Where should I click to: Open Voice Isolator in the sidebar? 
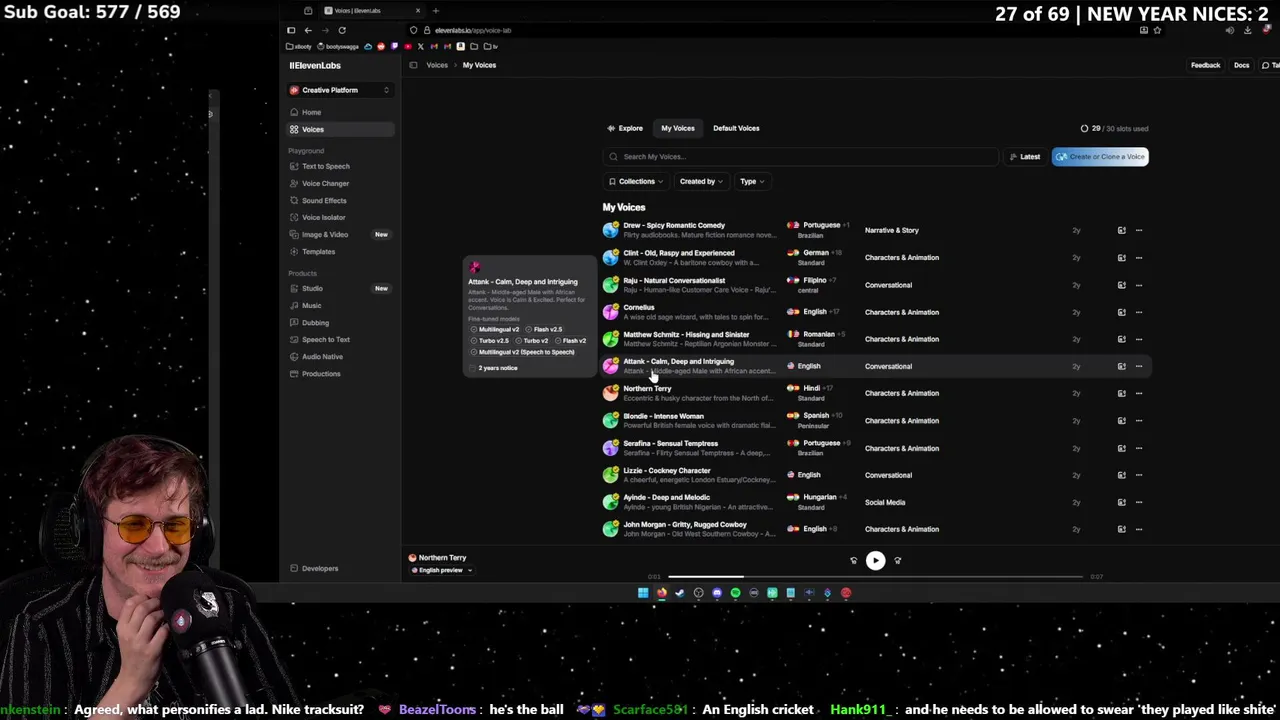coord(323,217)
